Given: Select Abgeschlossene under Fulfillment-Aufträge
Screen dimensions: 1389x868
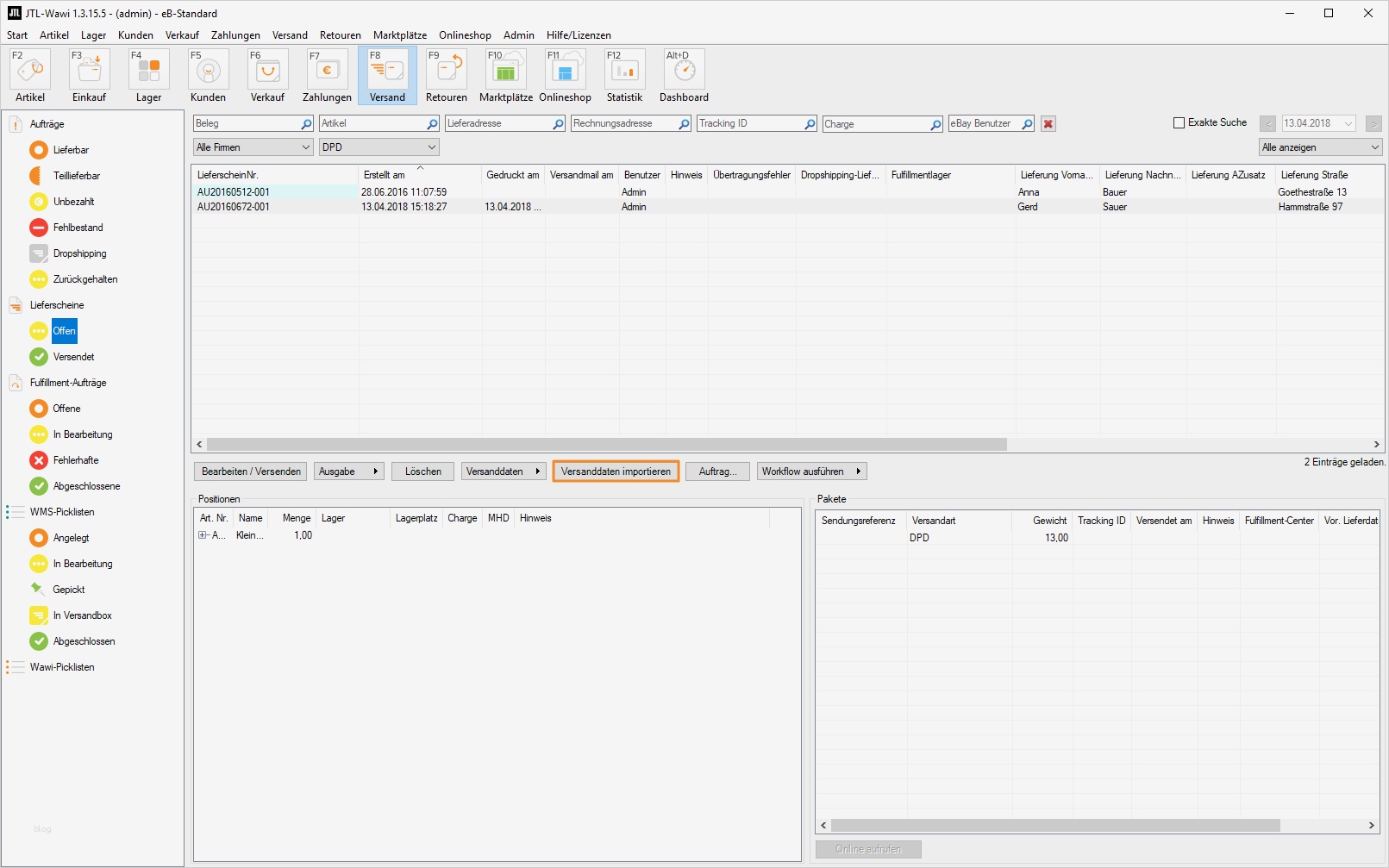Looking at the screenshot, I should [86, 486].
